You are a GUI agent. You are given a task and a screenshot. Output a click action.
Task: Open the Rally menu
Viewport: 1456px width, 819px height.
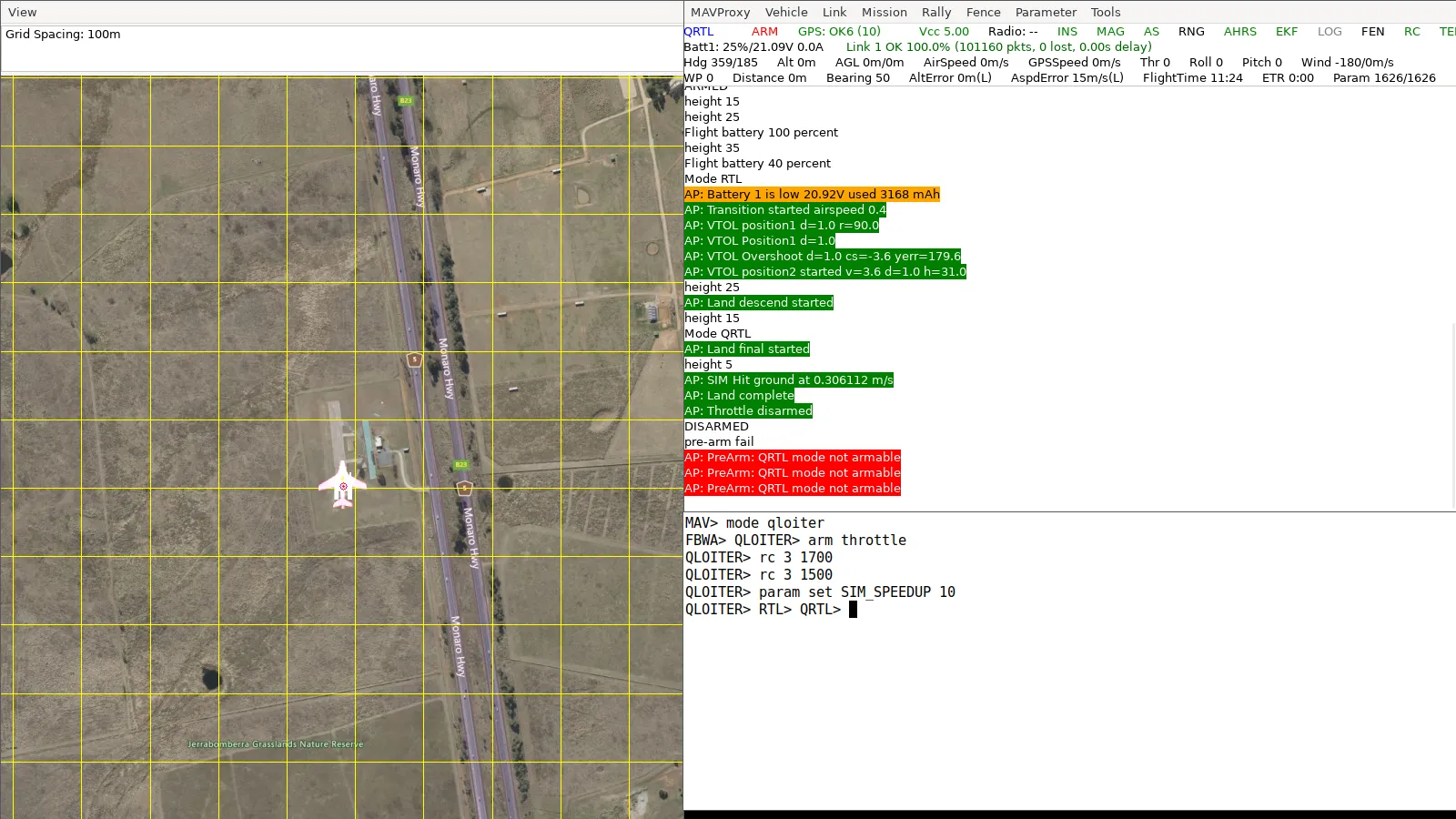click(x=936, y=12)
